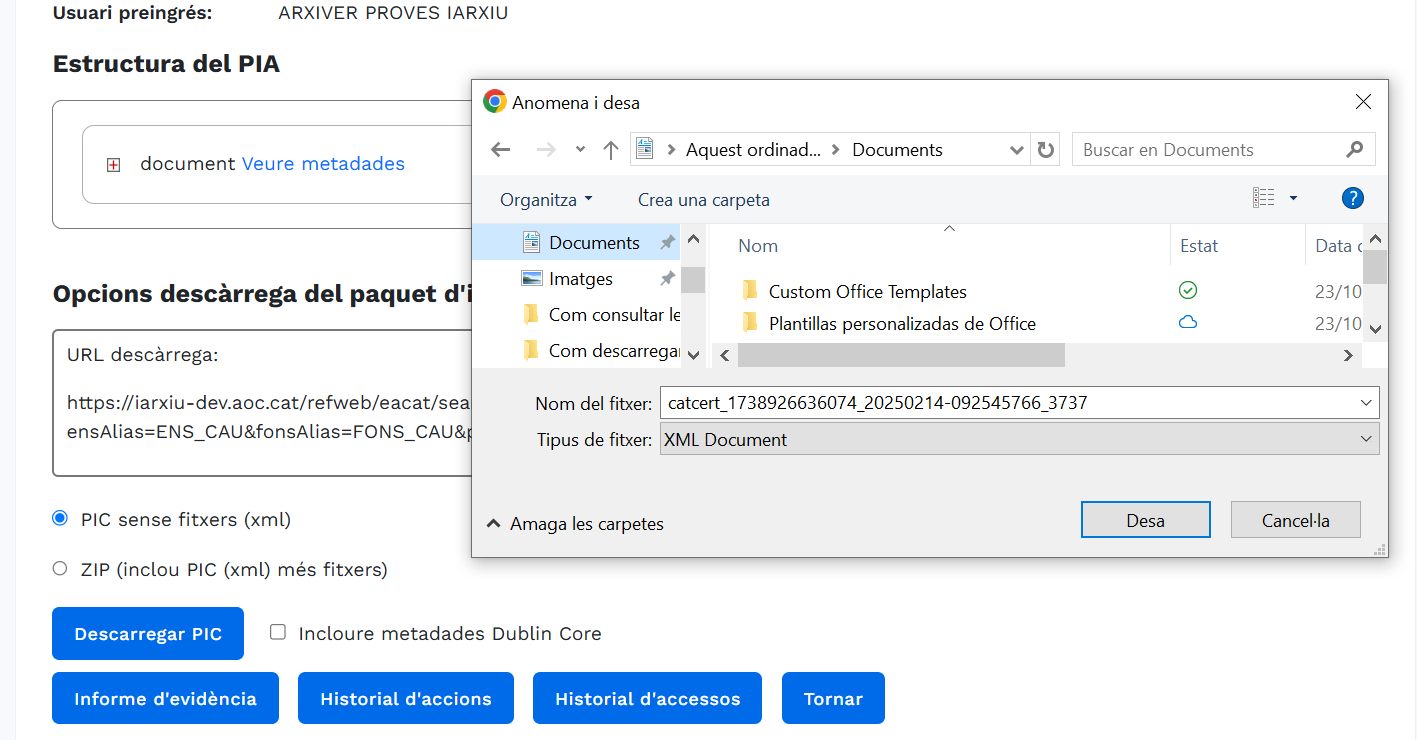This screenshot has width=1417, height=740.
Task: Select PIC sense fitxers (xml) option
Action: (x=60, y=518)
